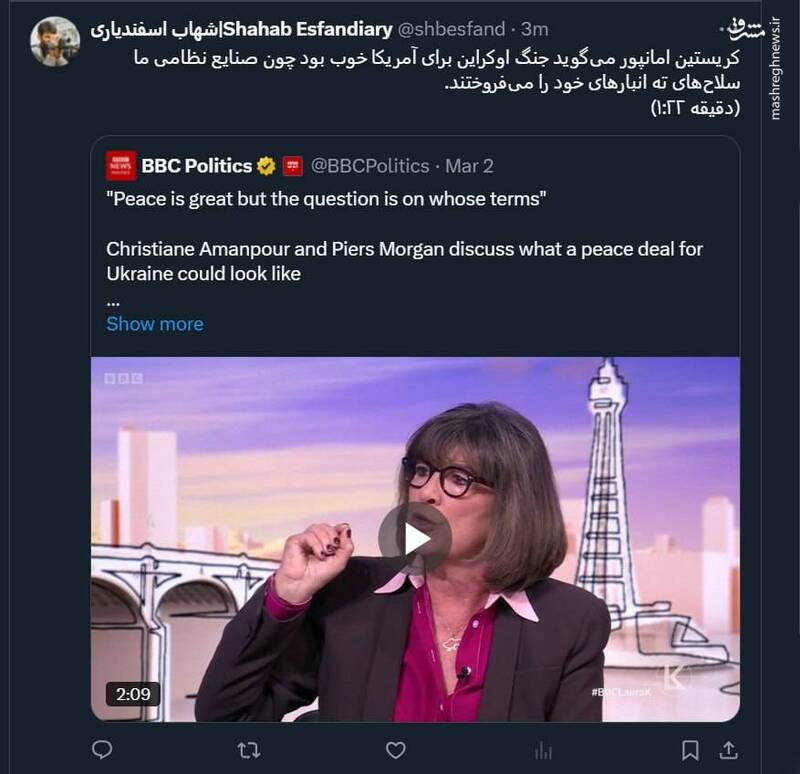Expand quoted tweet with Show more
Viewport: 800px width, 774px height.
click(x=154, y=324)
